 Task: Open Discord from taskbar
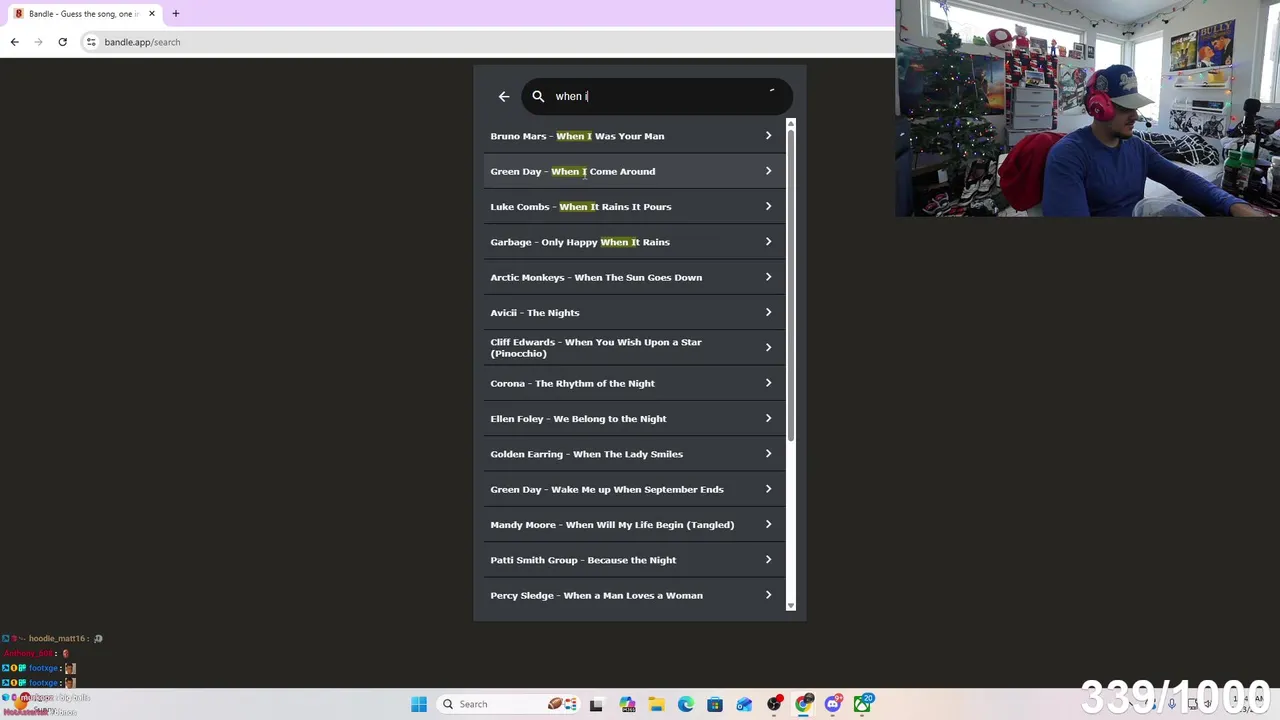coord(833,704)
